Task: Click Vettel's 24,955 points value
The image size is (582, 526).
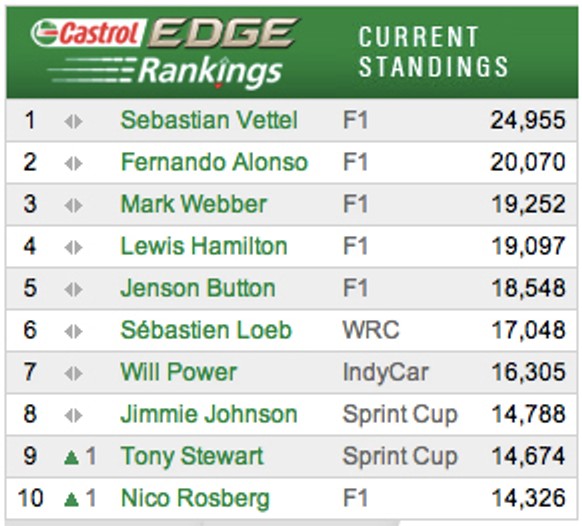Action: (528, 121)
